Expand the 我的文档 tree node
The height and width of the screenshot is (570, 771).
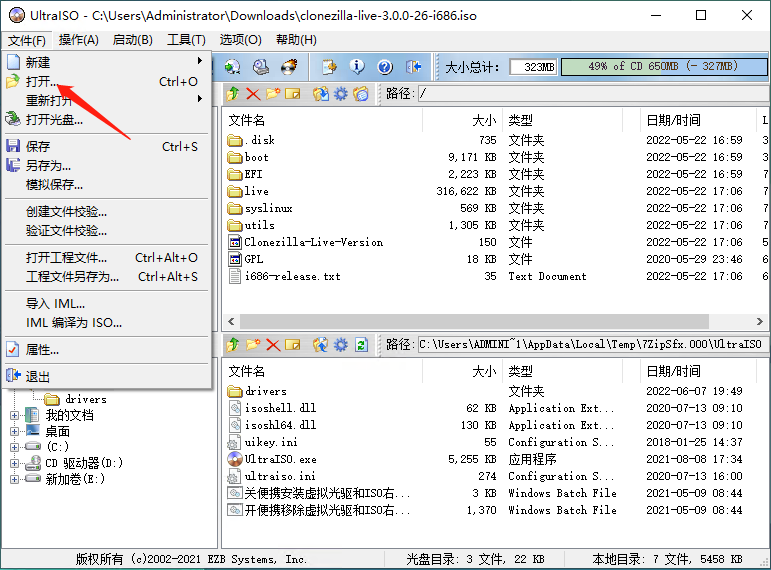14,416
